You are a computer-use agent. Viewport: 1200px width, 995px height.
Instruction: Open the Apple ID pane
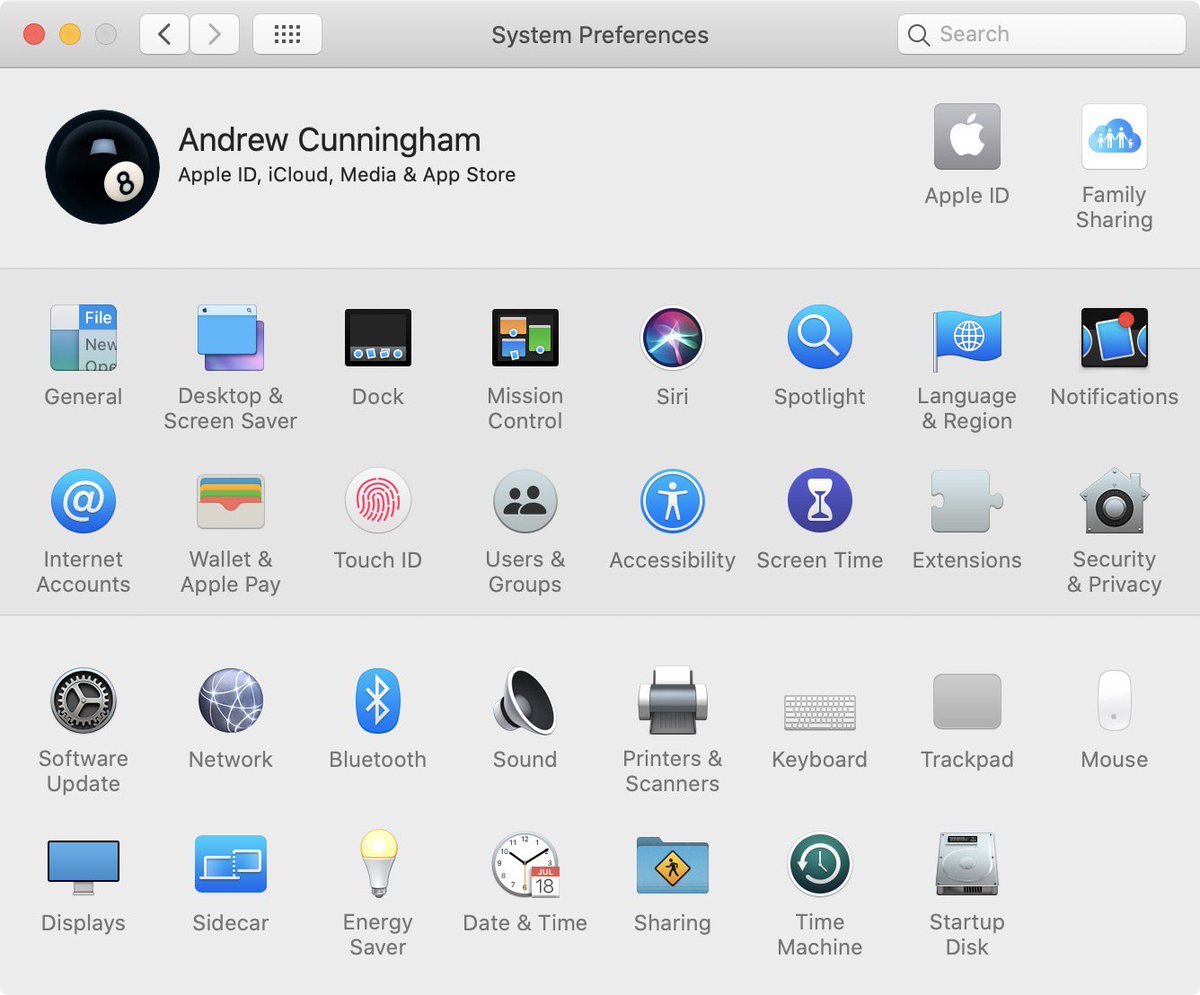(x=967, y=137)
